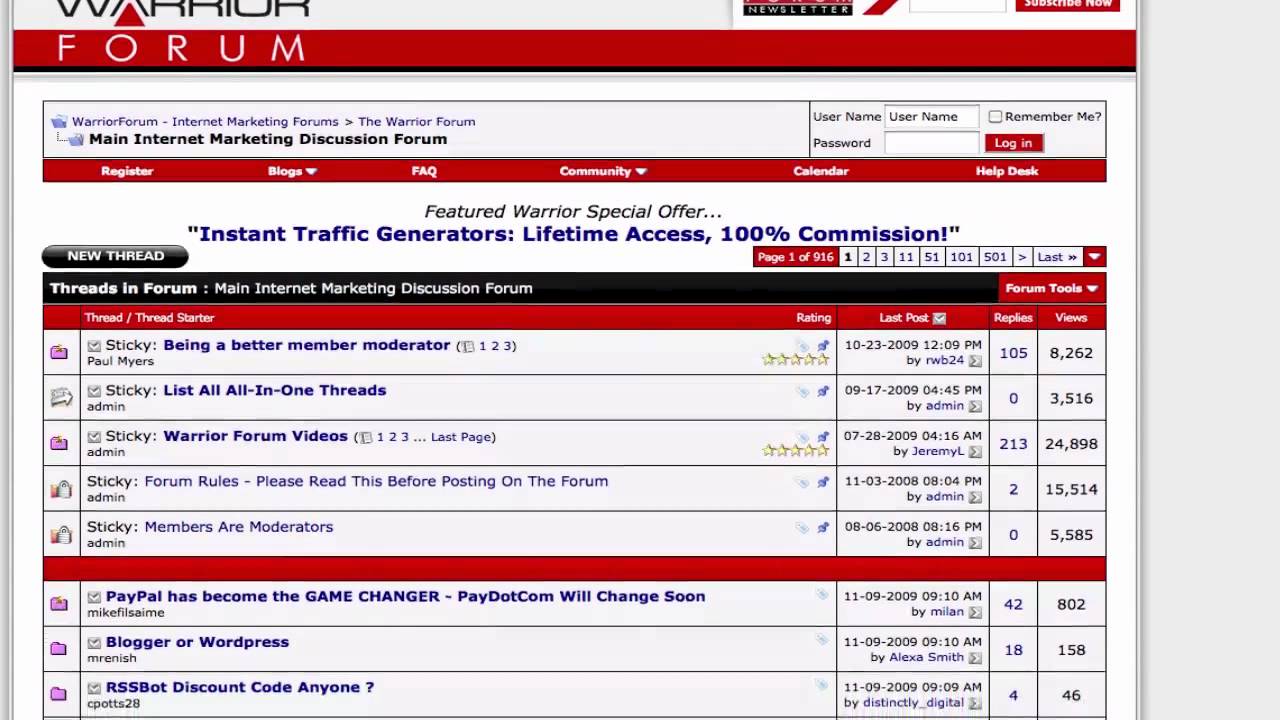
Task: Click the thread folder icon for 'Warrior Forum Videos'
Action: (x=59, y=443)
